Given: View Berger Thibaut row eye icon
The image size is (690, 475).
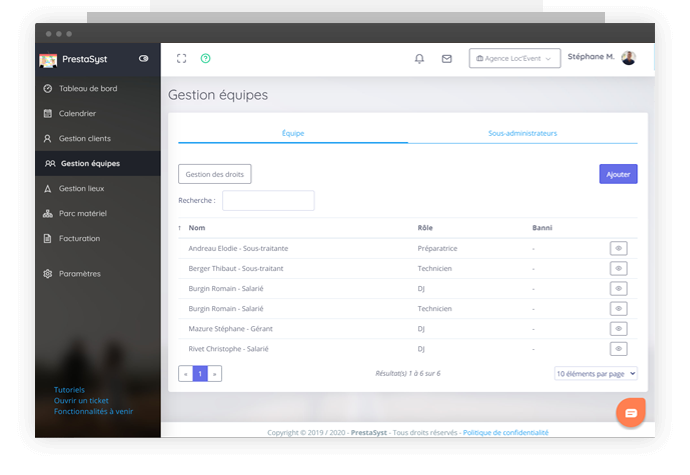Looking at the screenshot, I should (x=618, y=269).
